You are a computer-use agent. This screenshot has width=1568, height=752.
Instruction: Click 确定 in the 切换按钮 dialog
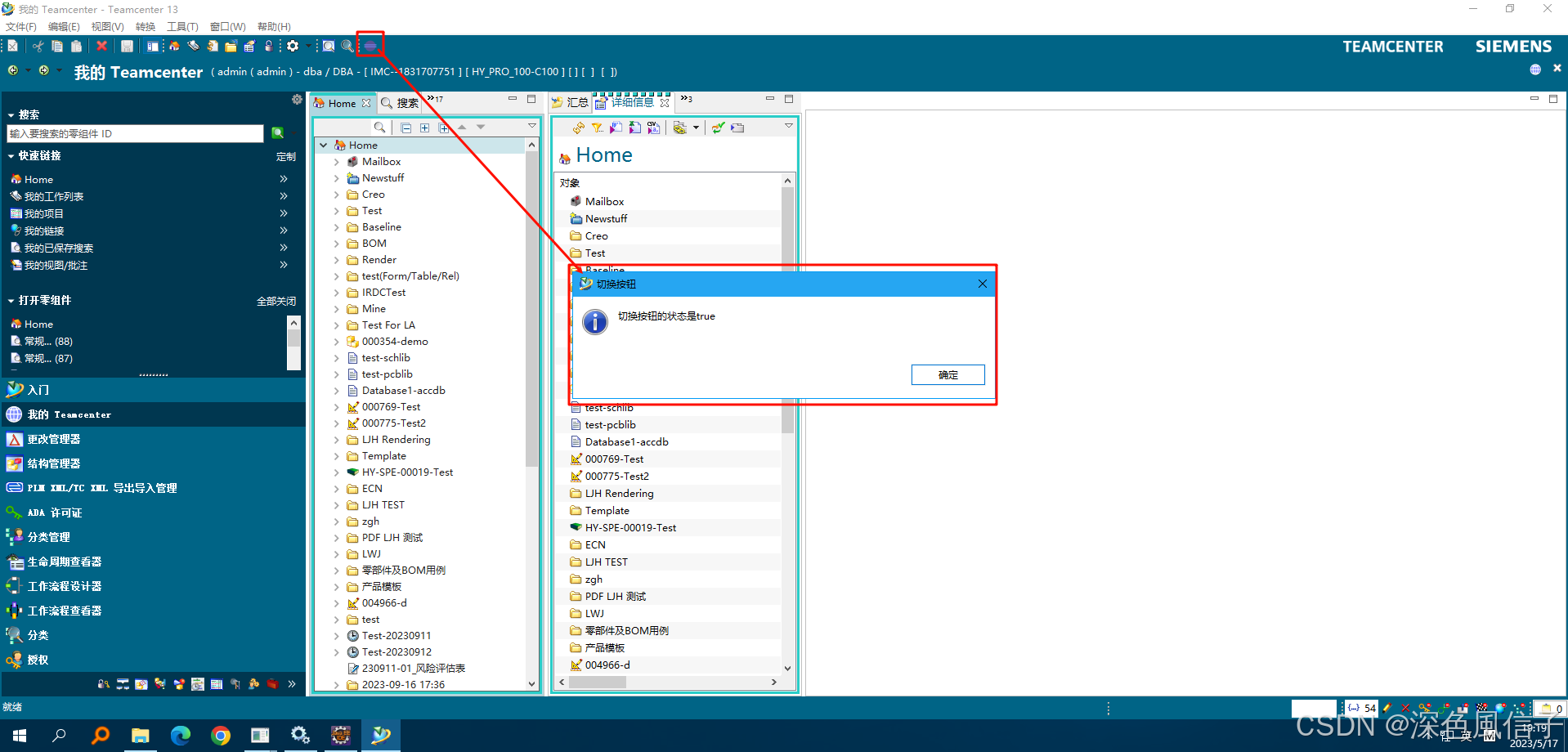coord(948,374)
